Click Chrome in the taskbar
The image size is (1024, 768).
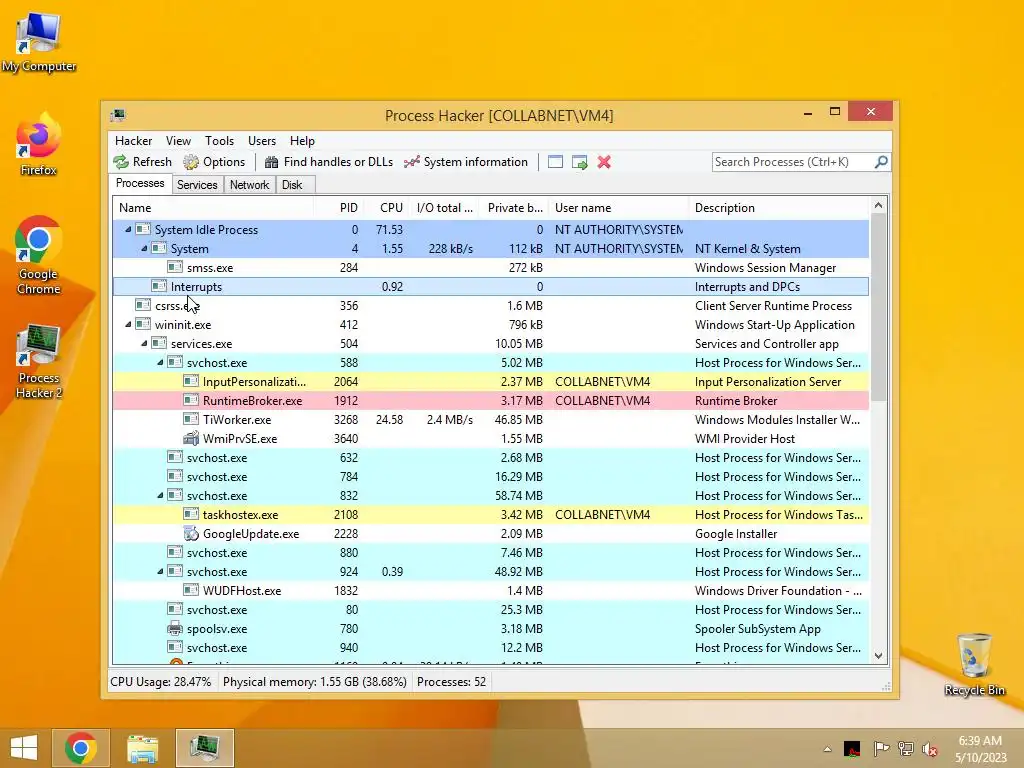[81, 748]
